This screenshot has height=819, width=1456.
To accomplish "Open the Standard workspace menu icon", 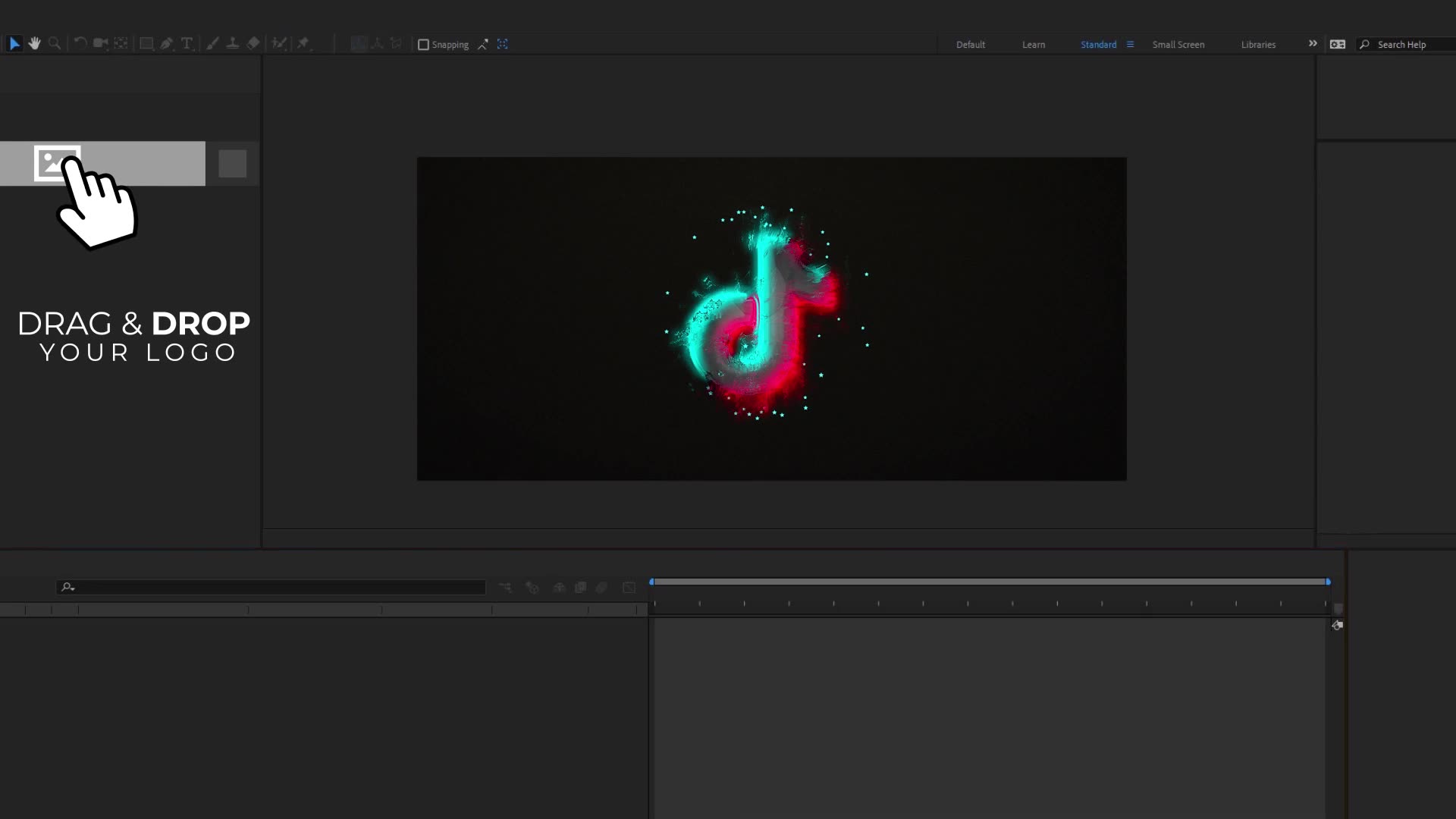I will click(x=1130, y=45).
